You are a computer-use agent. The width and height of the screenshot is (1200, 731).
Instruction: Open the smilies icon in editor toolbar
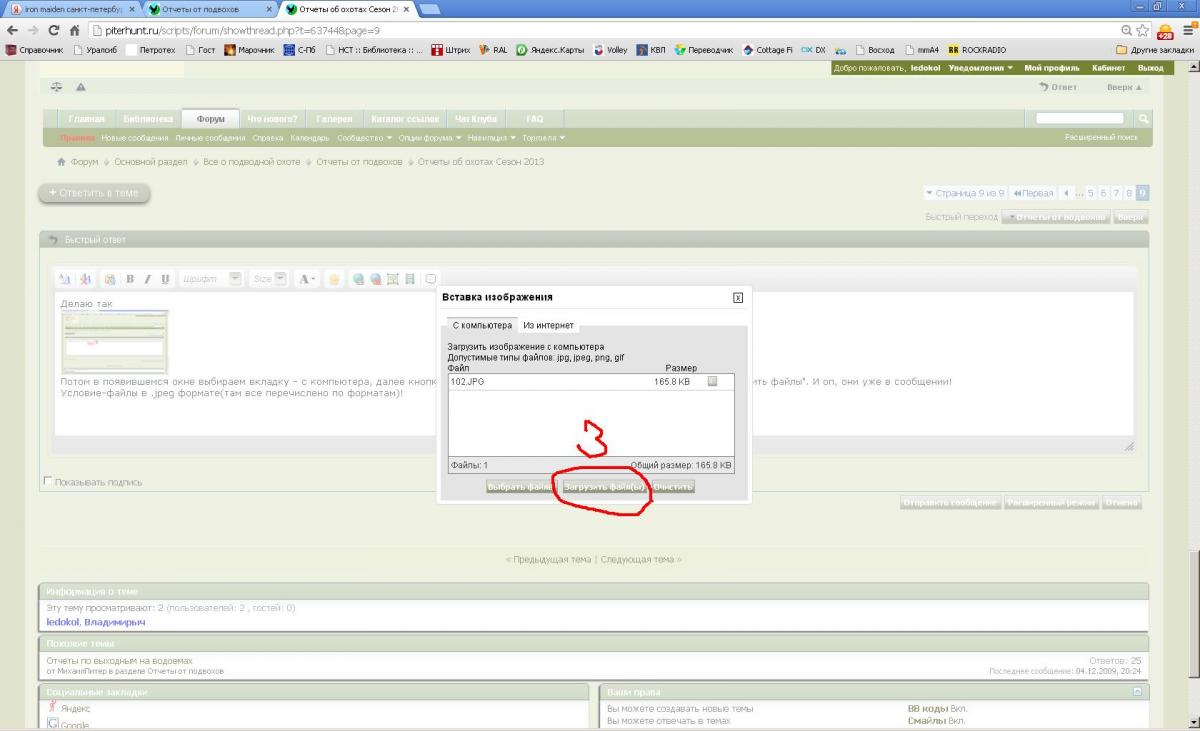(x=335, y=279)
